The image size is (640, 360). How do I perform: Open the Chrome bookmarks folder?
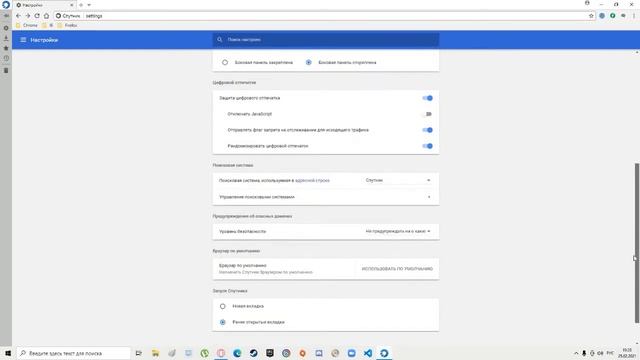(27, 25)
